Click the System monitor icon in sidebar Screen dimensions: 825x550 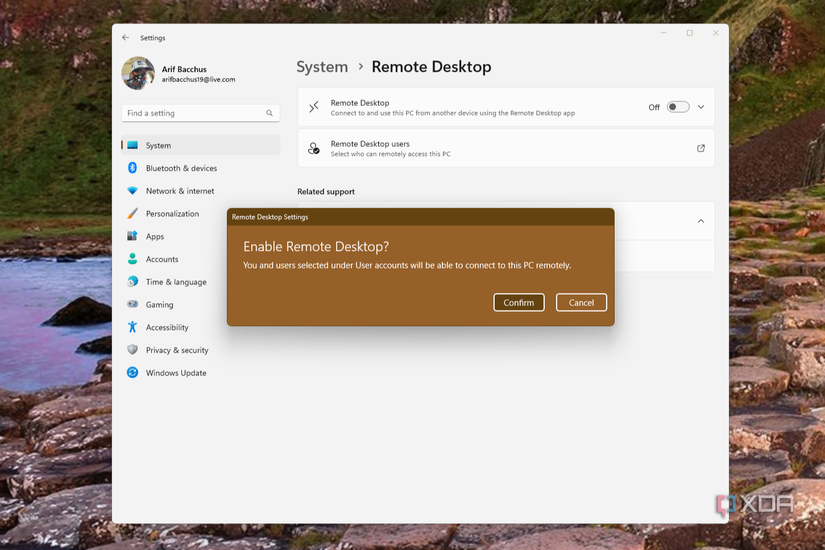coord(133,145)
